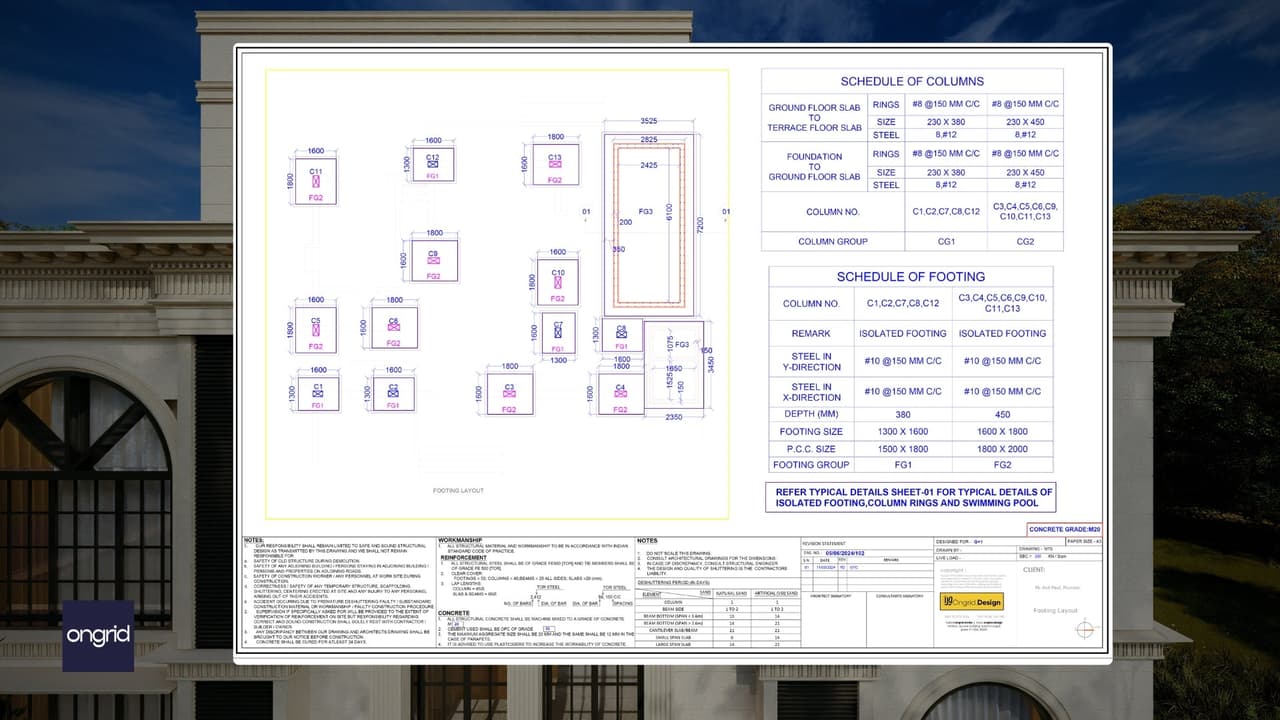Click the C11 column label in the plan
This screenshot has height=720, width=1280.
(x=316, y=172)
